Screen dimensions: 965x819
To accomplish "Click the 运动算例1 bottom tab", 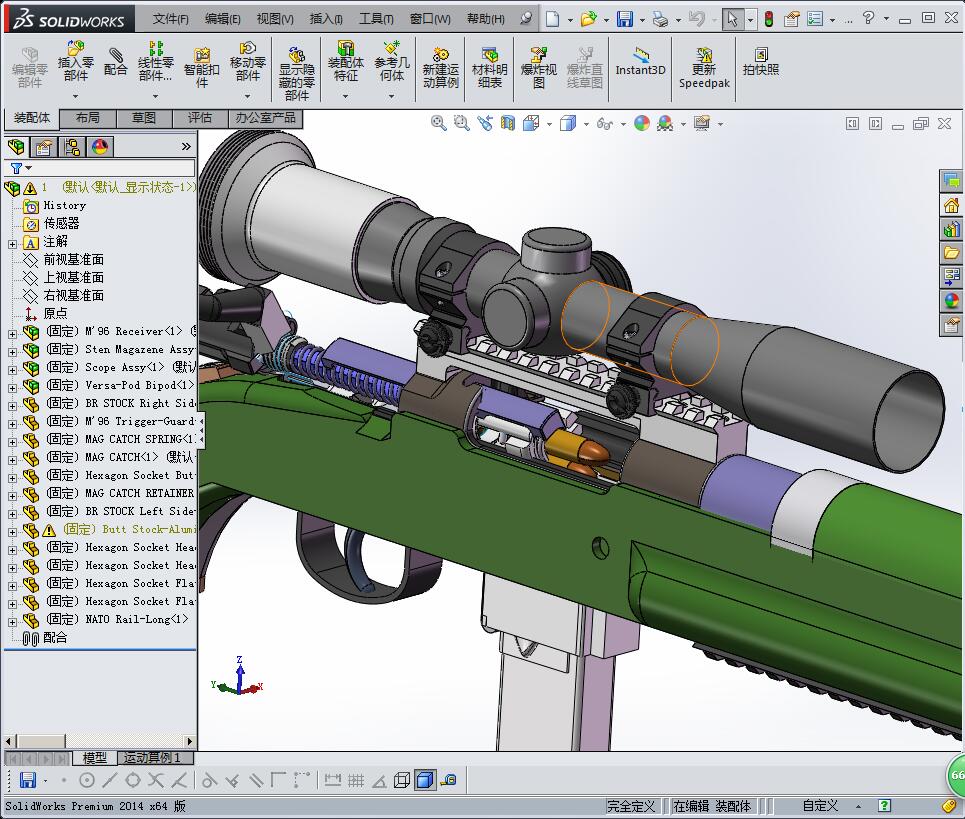I will [x=152, y=758].
